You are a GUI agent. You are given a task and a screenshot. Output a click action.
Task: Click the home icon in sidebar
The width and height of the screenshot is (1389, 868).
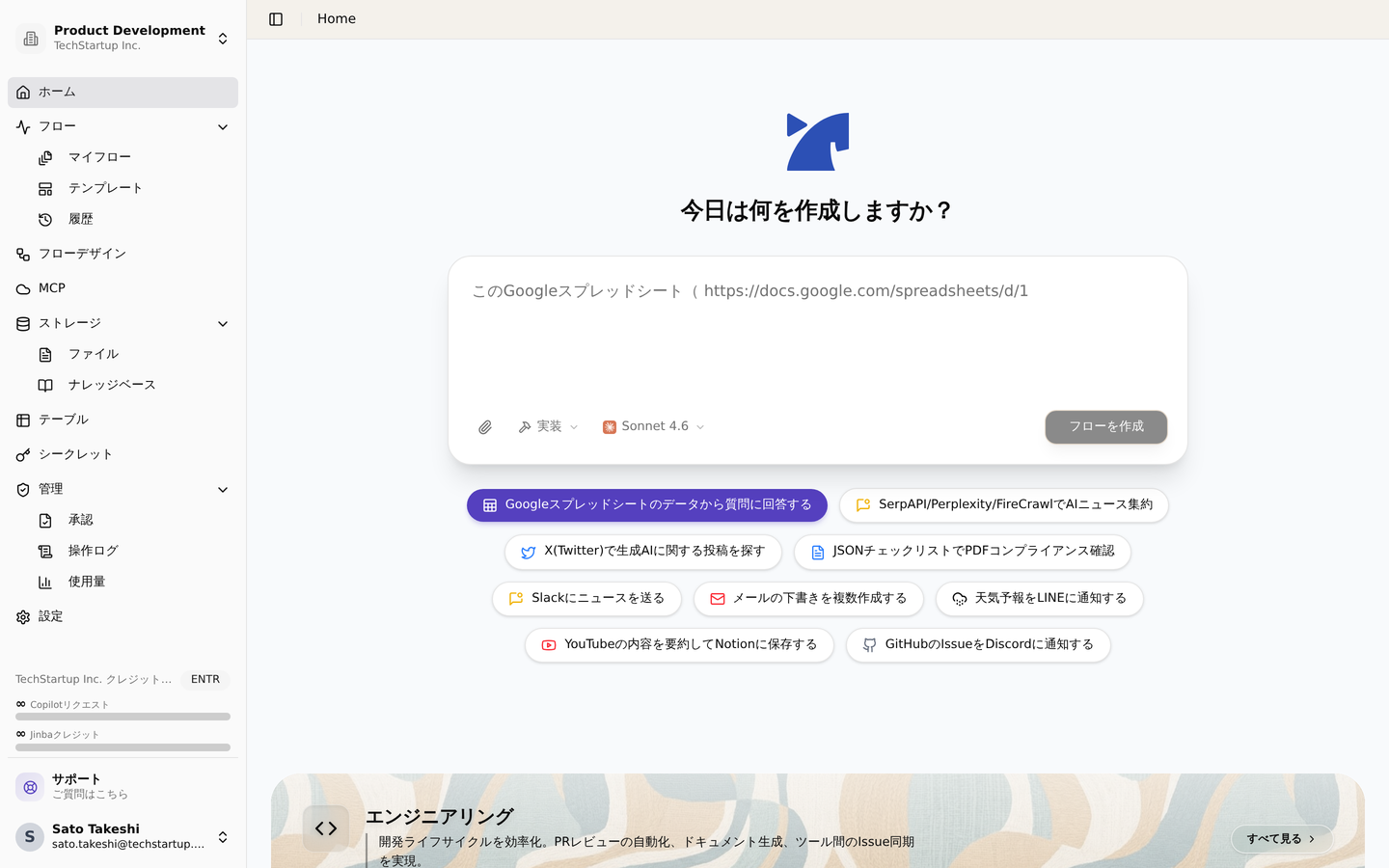pos(23,93)
